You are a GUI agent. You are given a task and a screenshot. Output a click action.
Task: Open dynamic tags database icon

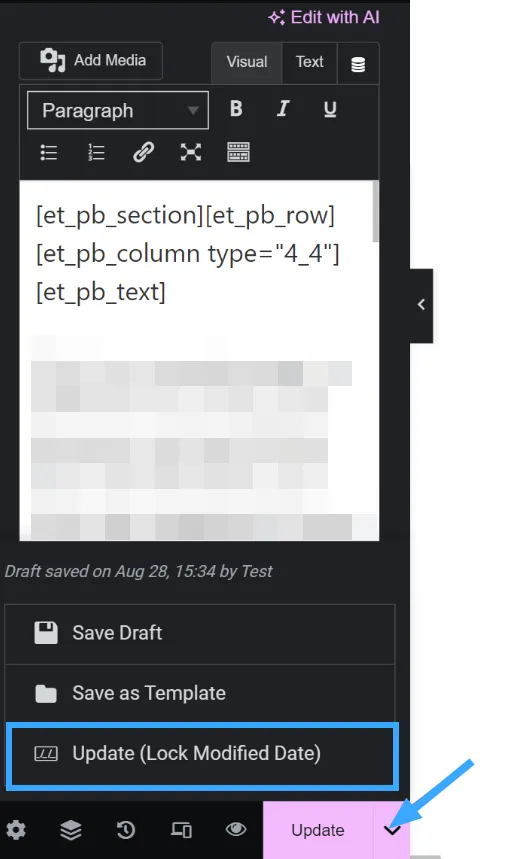358,64
